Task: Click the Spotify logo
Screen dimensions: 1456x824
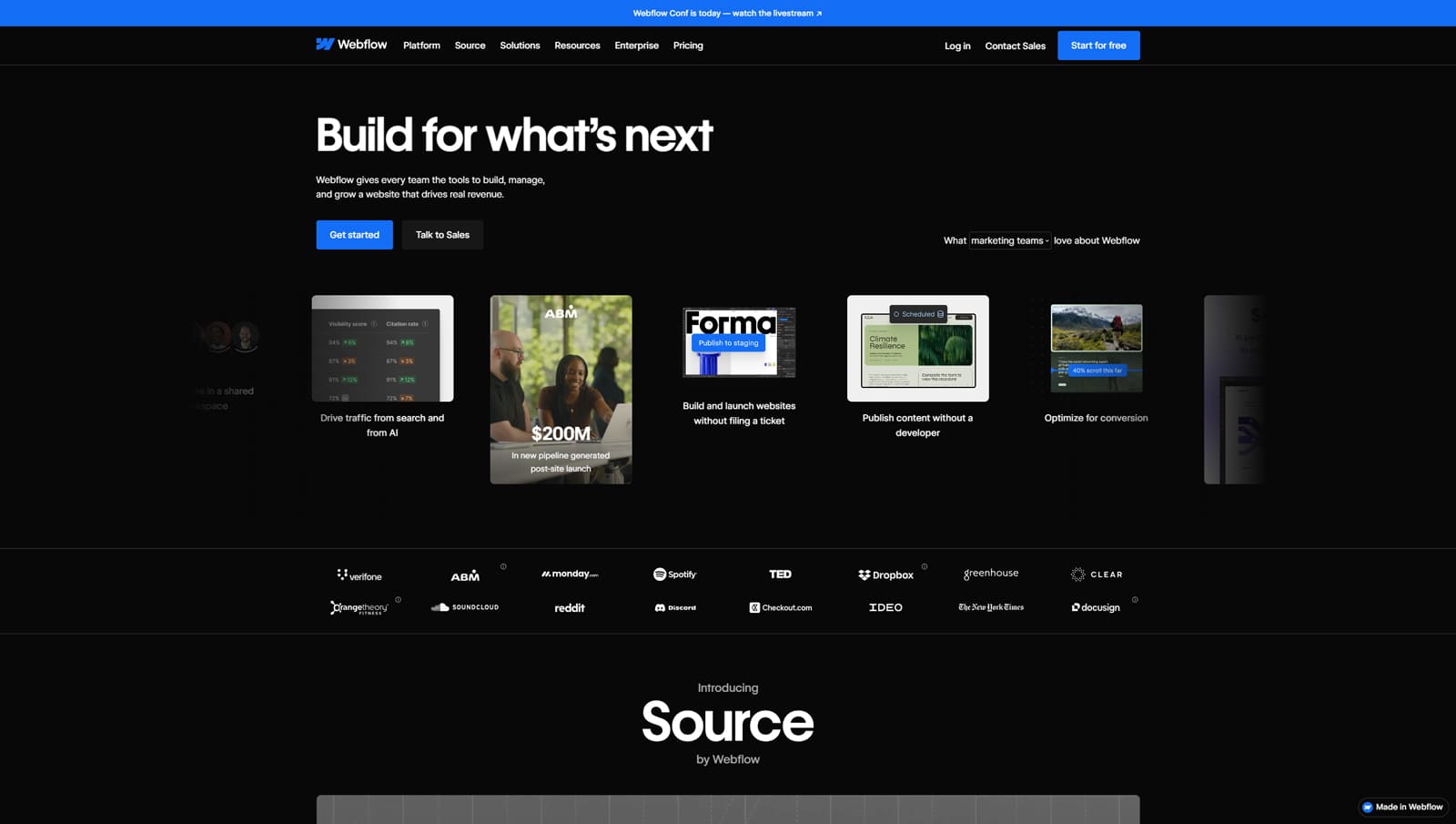Action: pos(674,574)
